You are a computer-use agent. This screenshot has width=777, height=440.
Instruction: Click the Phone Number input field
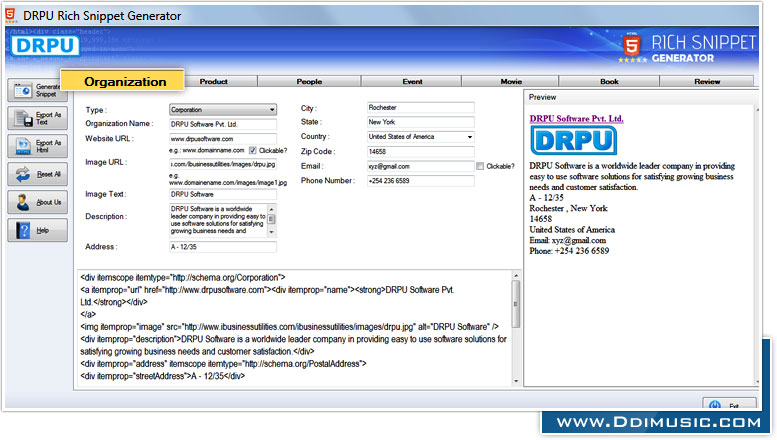420,181
